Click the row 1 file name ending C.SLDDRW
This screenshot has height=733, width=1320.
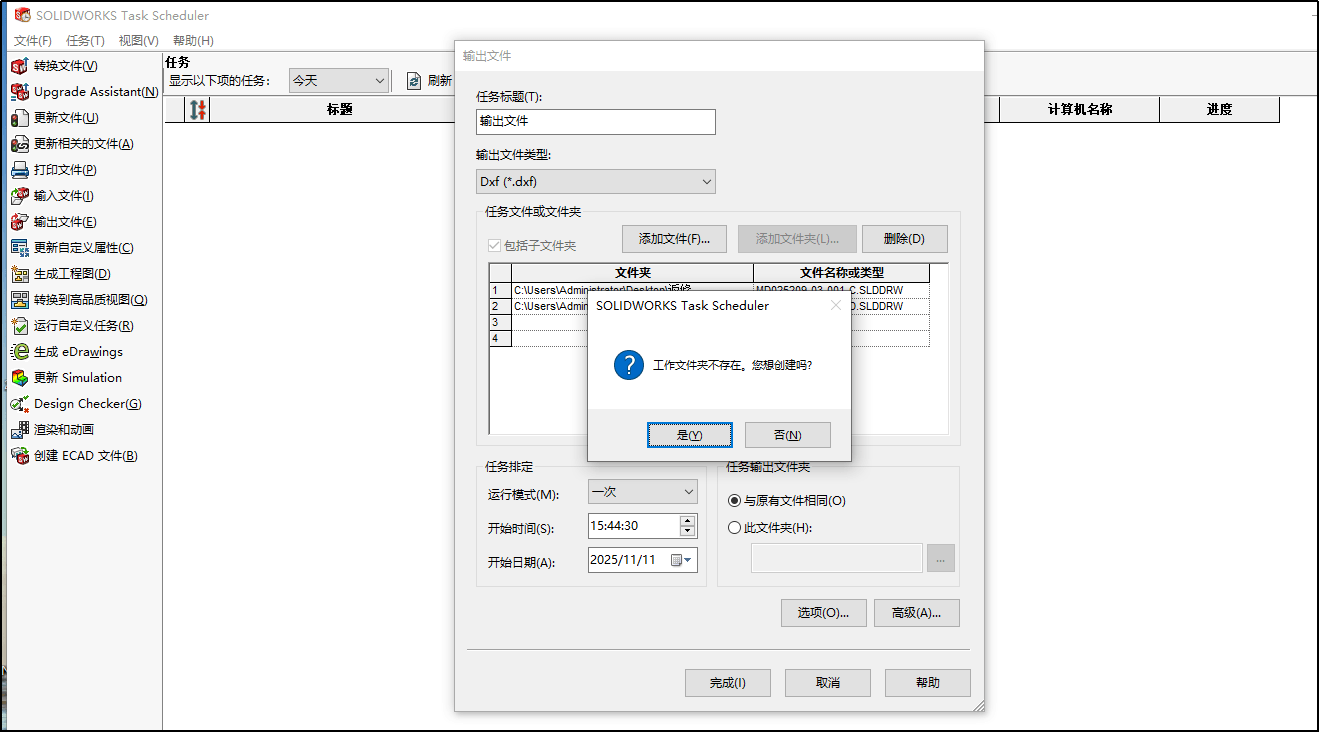pos(842,288)
